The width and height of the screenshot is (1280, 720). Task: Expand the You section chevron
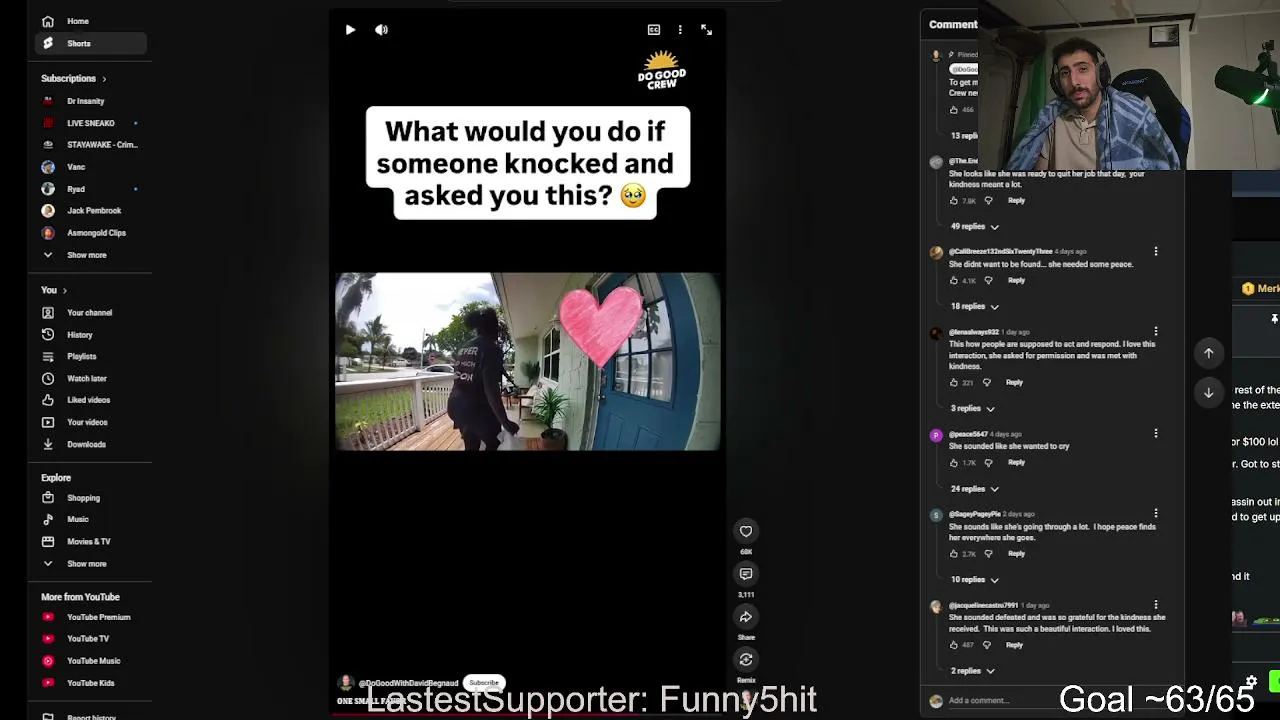[x=65, y=291]
